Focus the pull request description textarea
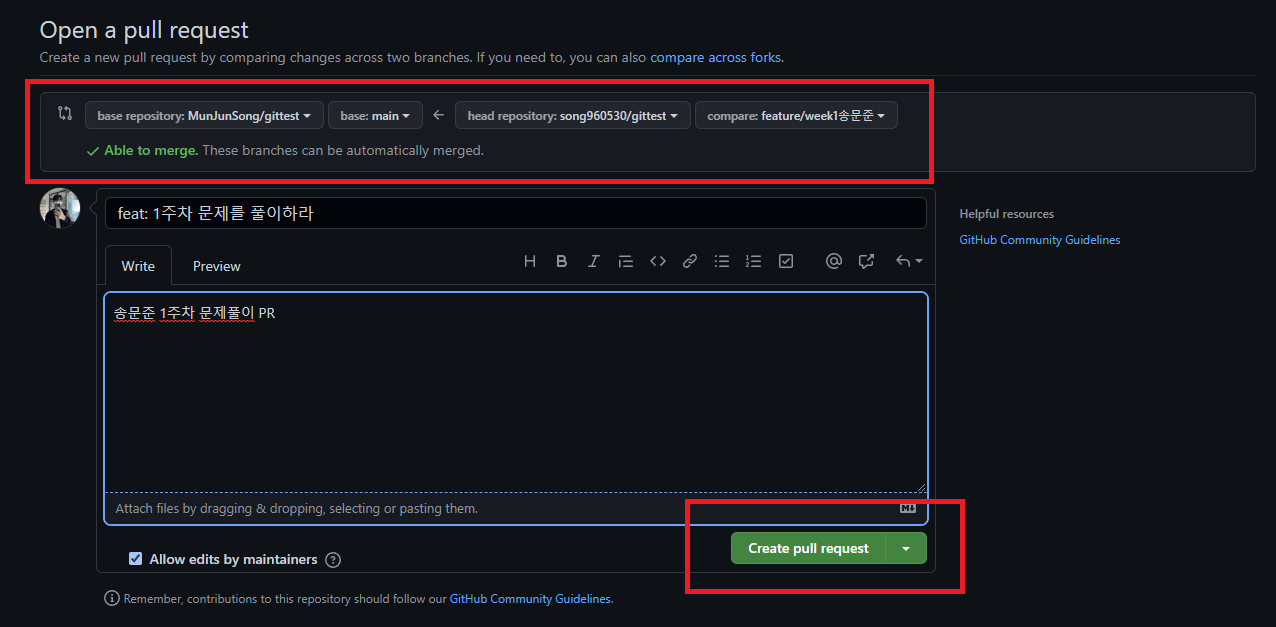The image size is (1276, 627). point(516,392)
